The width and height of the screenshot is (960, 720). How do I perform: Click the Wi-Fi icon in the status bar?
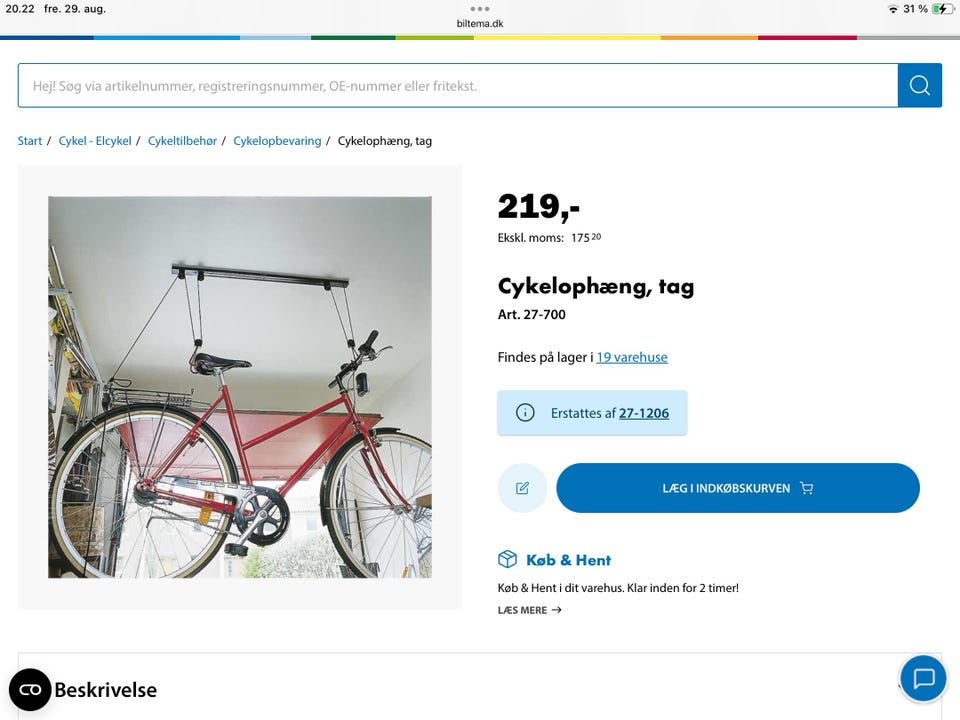[892, 8]
